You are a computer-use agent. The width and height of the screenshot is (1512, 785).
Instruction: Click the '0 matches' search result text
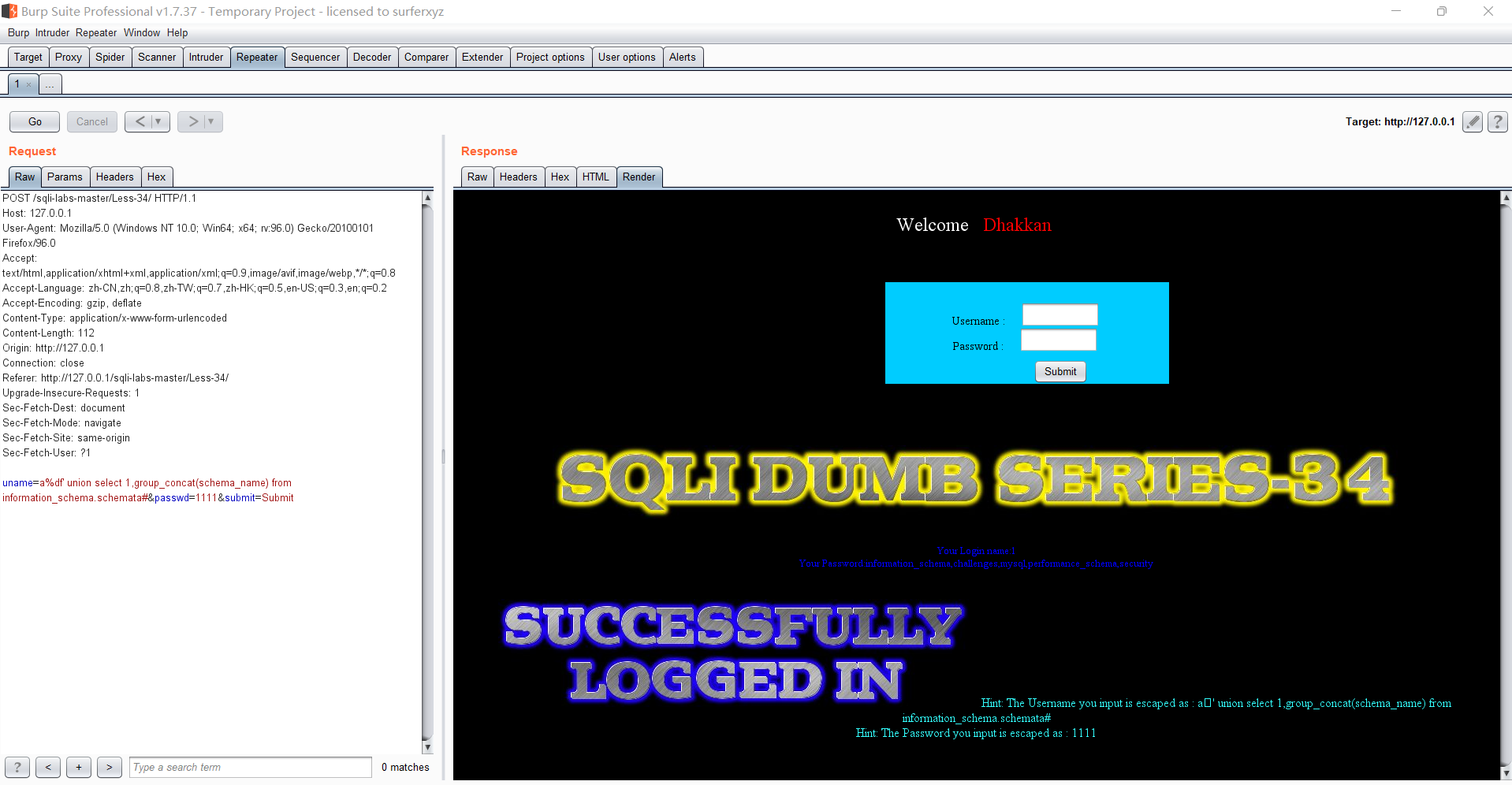tap(405, 767)
